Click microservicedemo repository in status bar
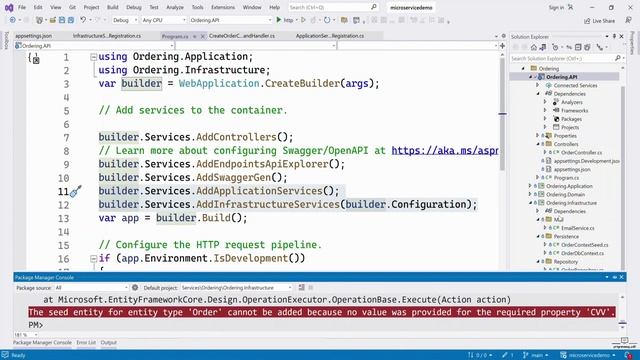 [x=588, y=356]
